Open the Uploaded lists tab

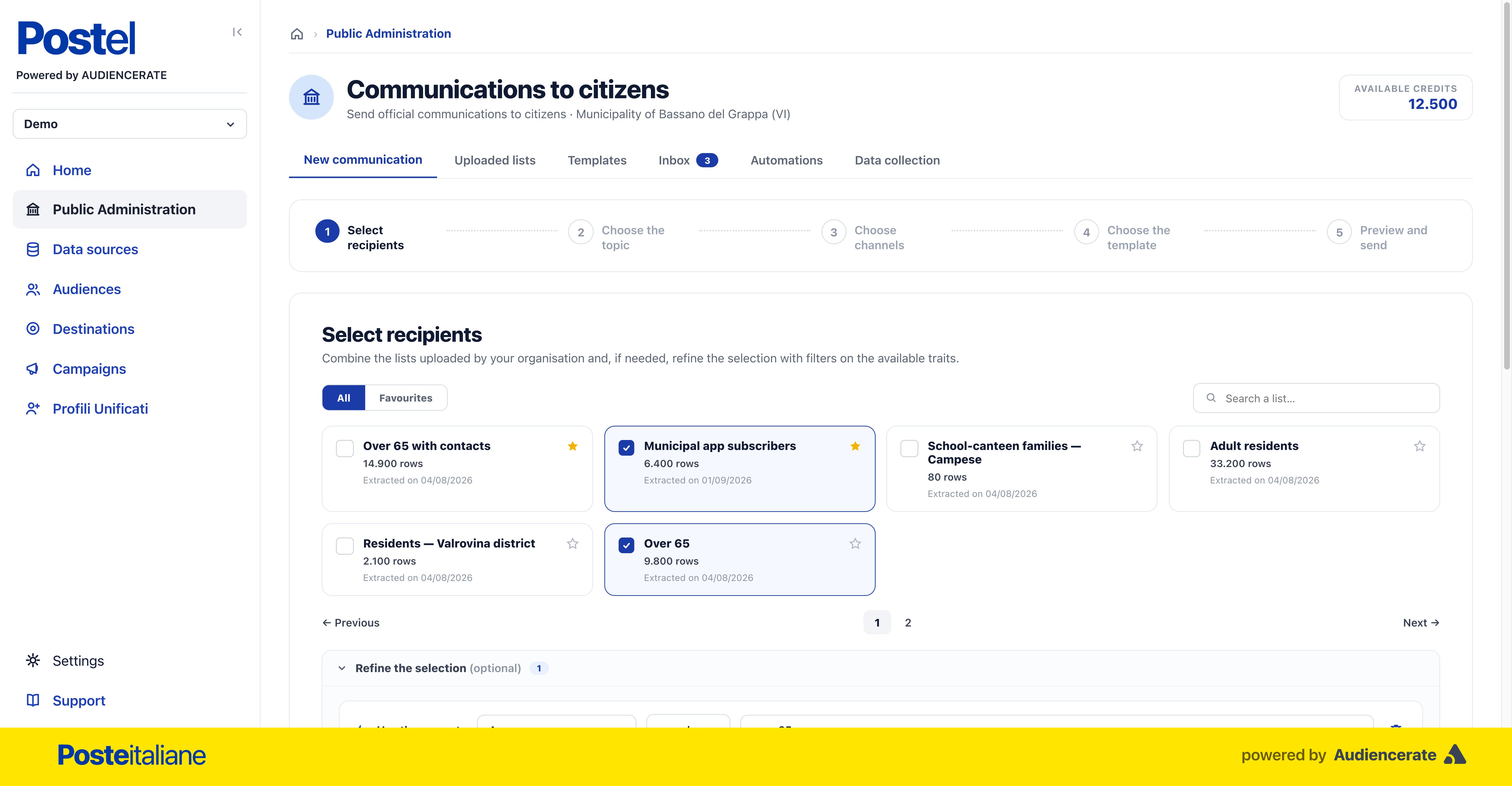pyautogui.click(x=495, y=160)
